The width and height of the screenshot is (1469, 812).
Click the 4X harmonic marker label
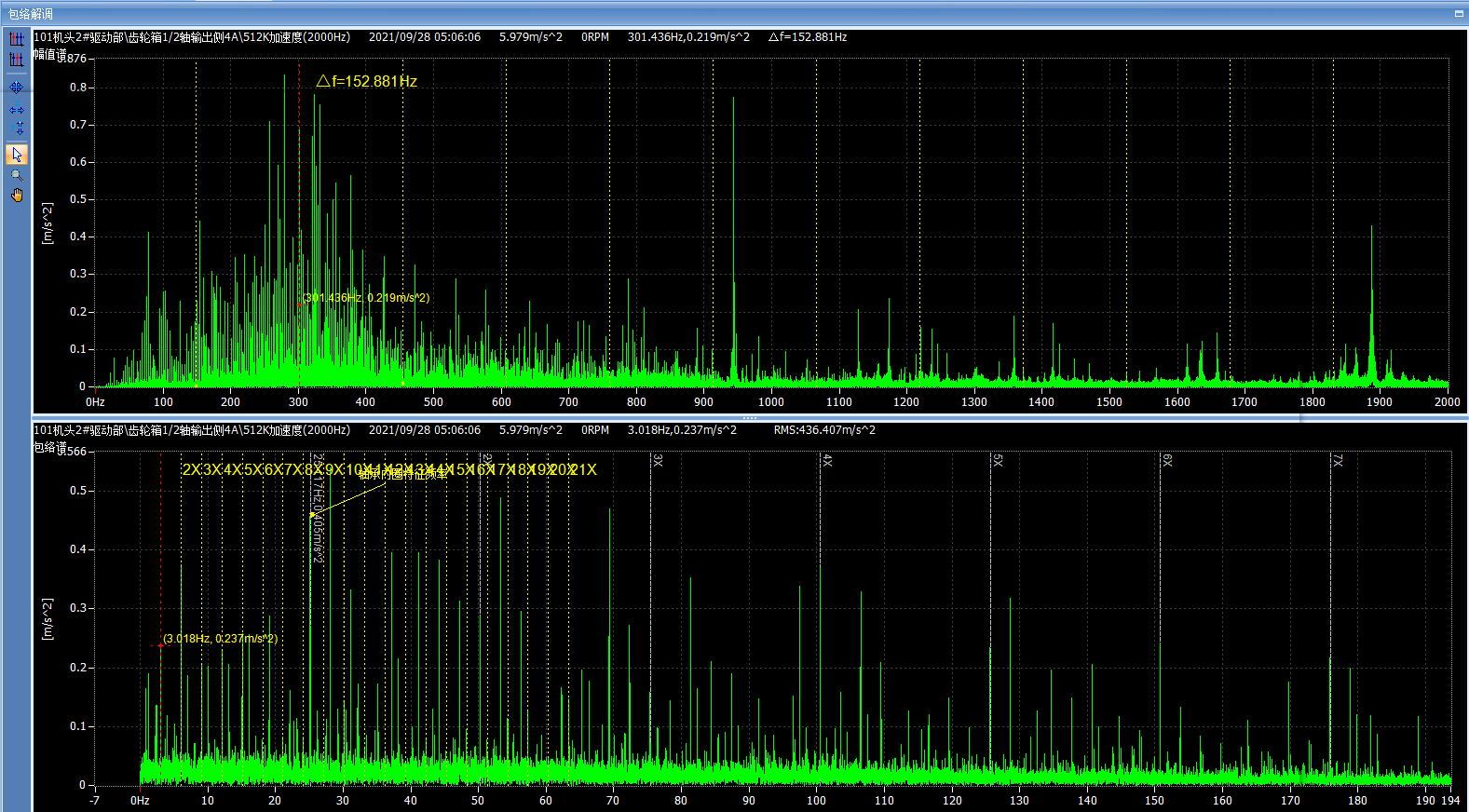827,460
